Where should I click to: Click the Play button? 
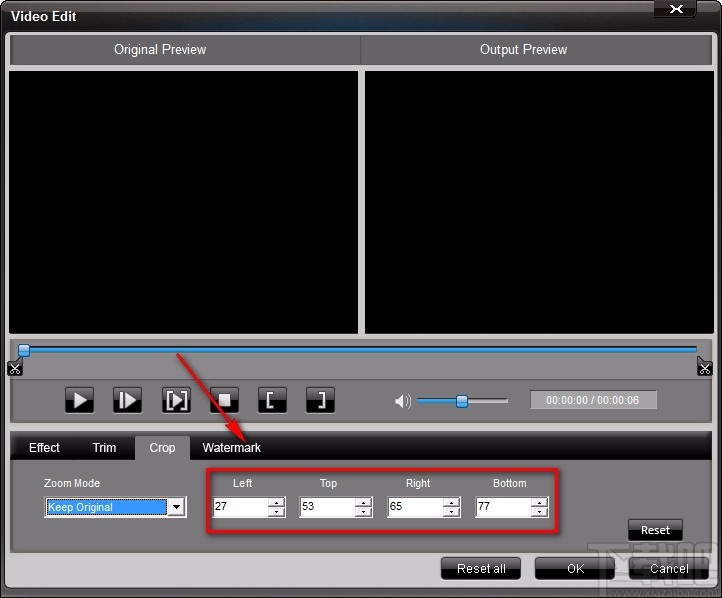(79, 400)
